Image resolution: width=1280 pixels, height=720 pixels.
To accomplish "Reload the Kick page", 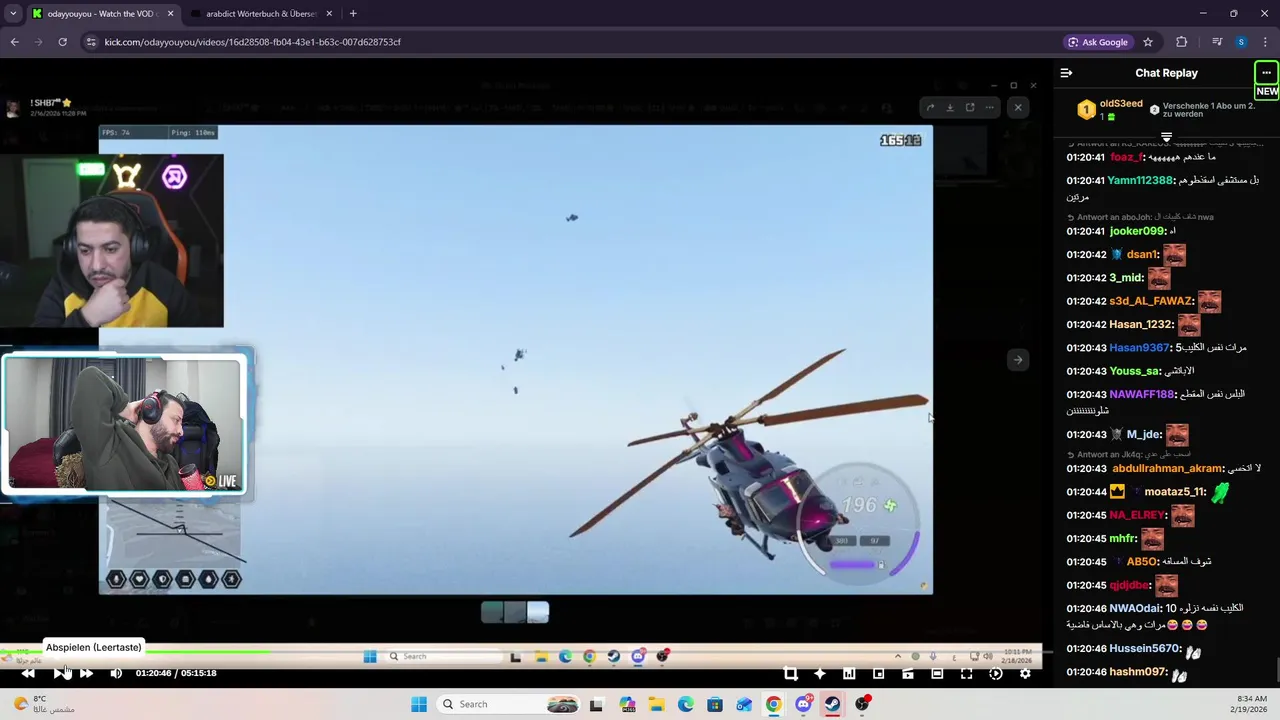I will click(x=62, y=42).
